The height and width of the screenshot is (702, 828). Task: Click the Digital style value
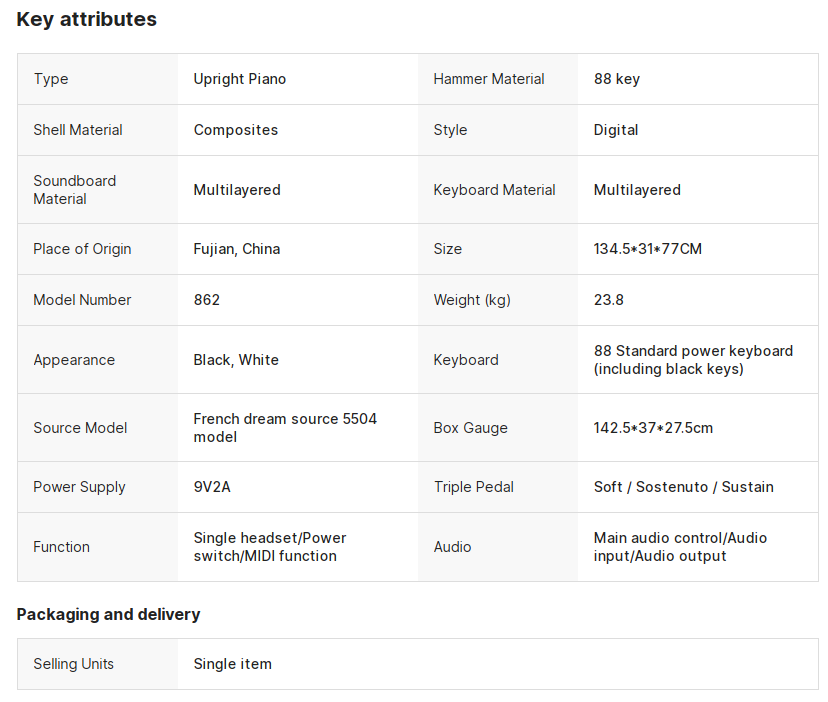[616, 130]
